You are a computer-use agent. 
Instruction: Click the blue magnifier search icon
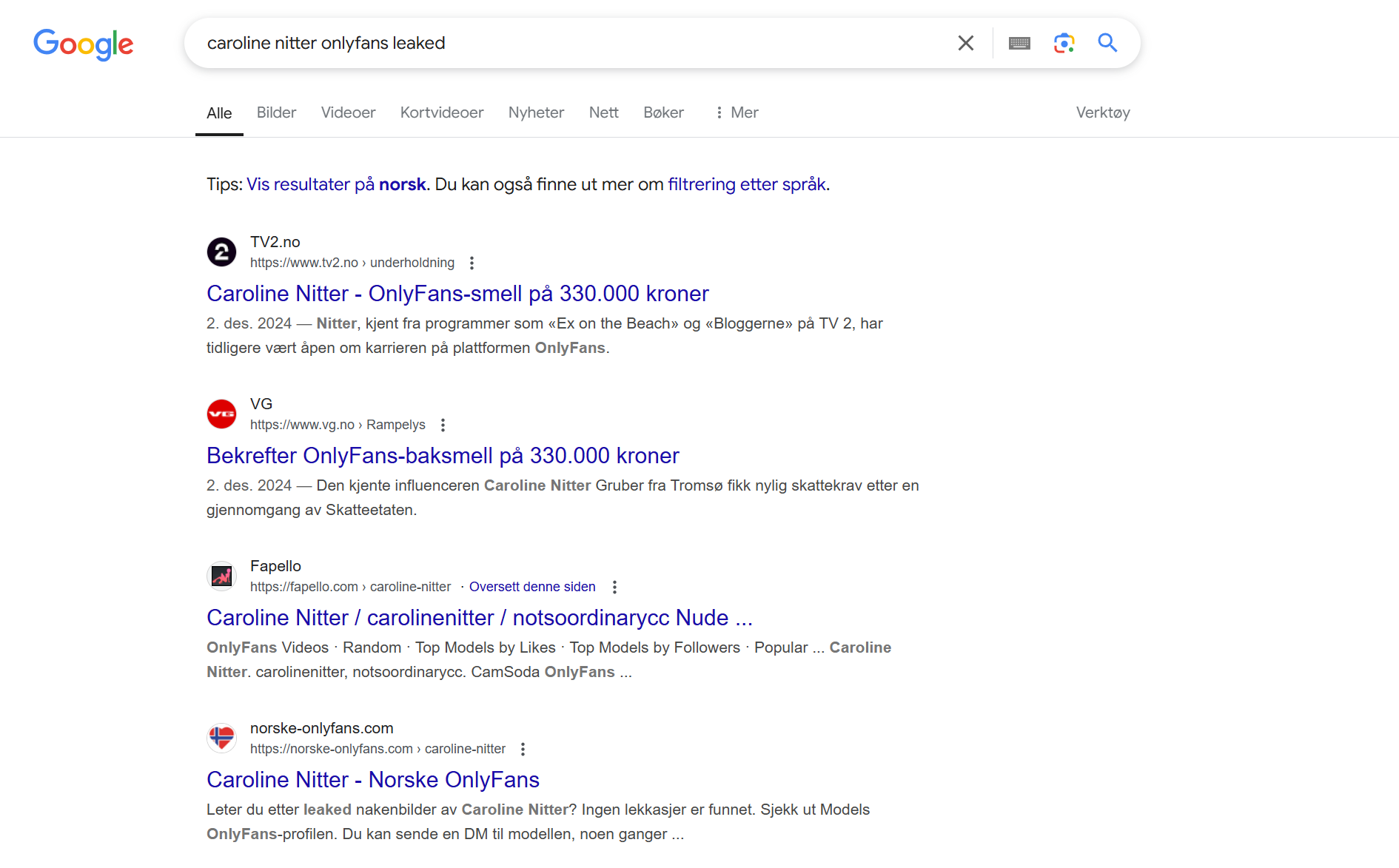click(x=1107, y=43)
